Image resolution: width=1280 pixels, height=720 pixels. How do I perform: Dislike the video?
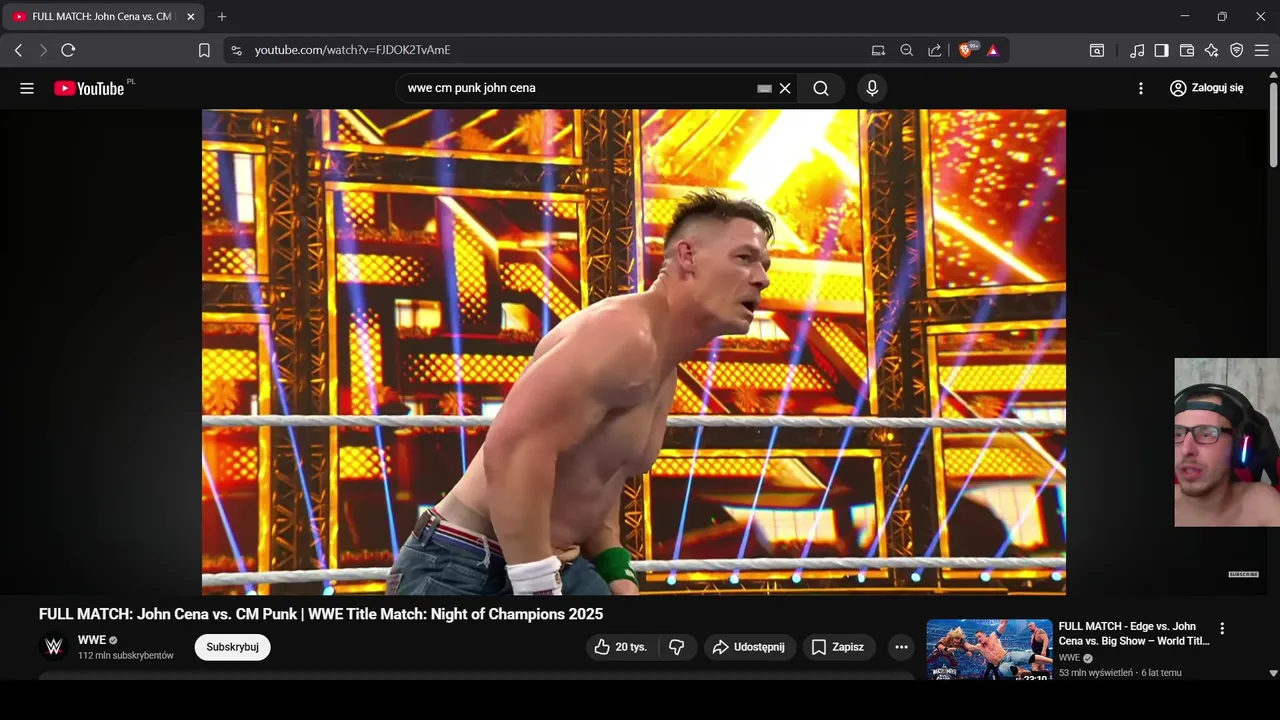click(x=677, y=647)
